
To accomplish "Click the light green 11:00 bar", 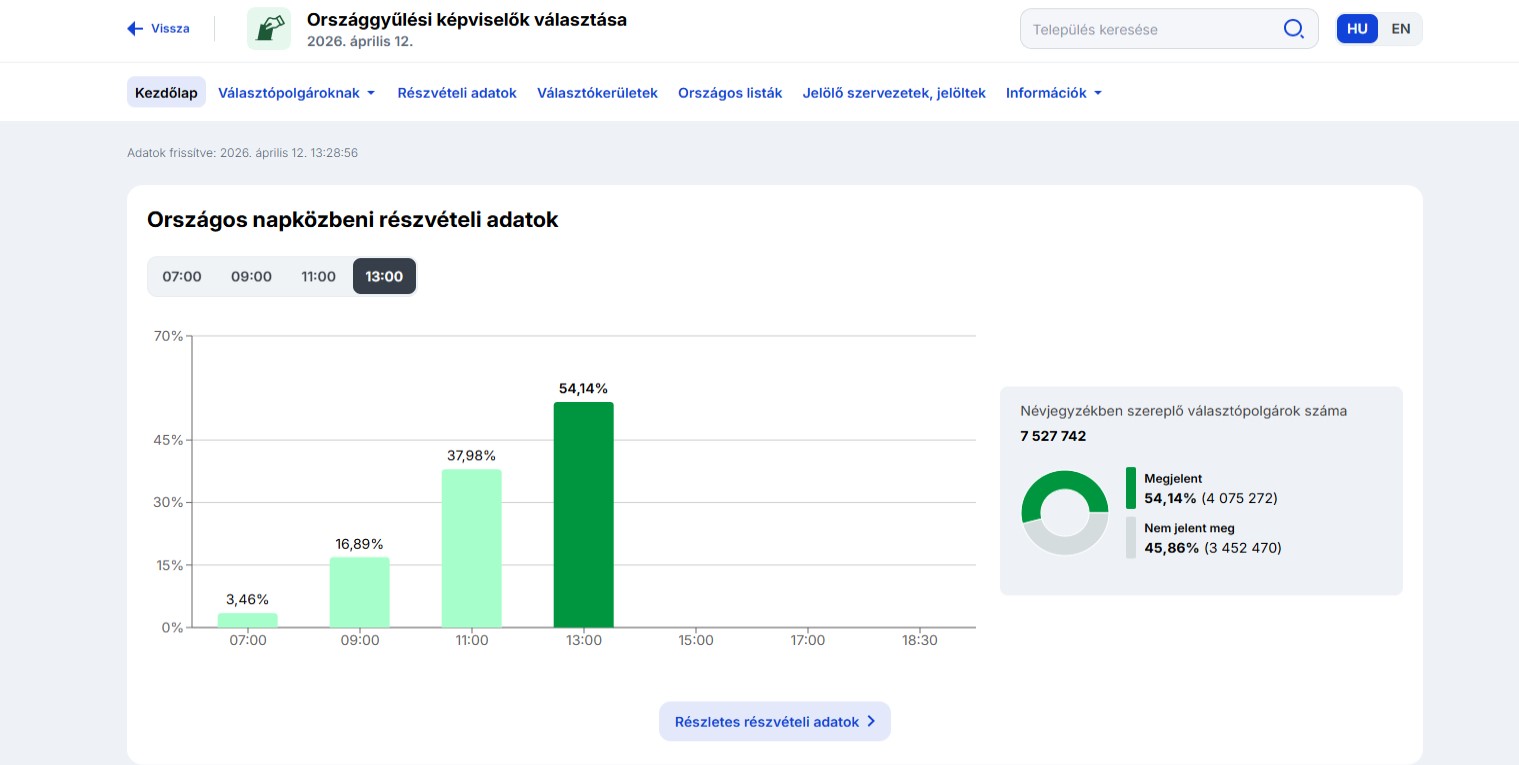I will pos(471,548).
